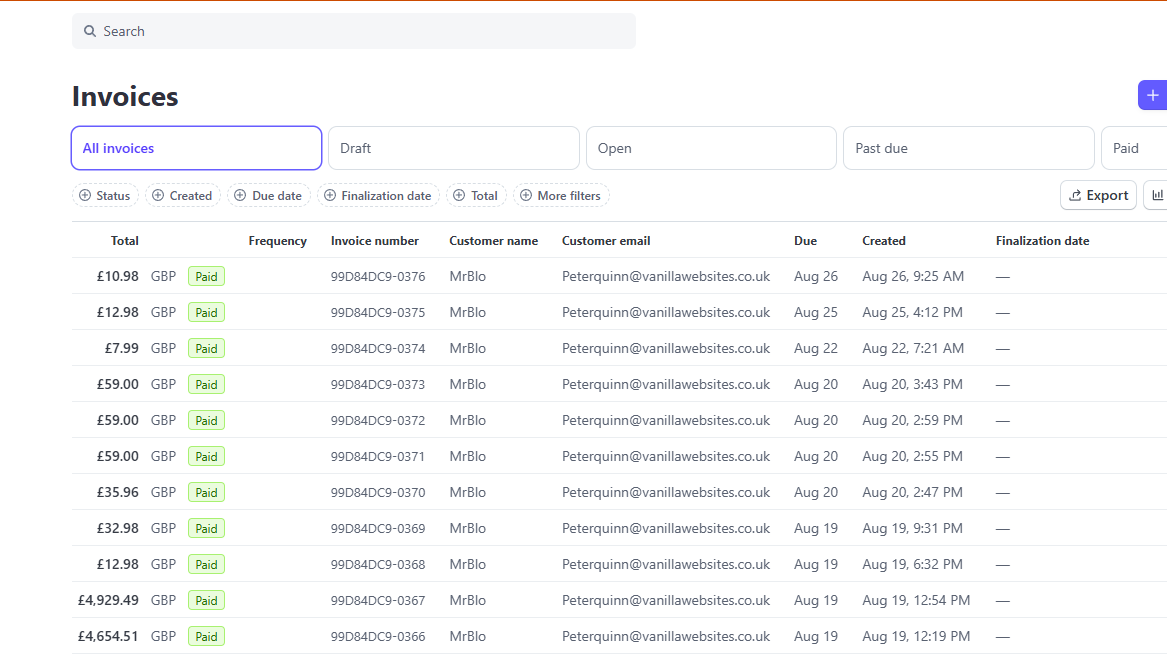Click invoice number 99D84DC9-0376

tap(377, 275)
